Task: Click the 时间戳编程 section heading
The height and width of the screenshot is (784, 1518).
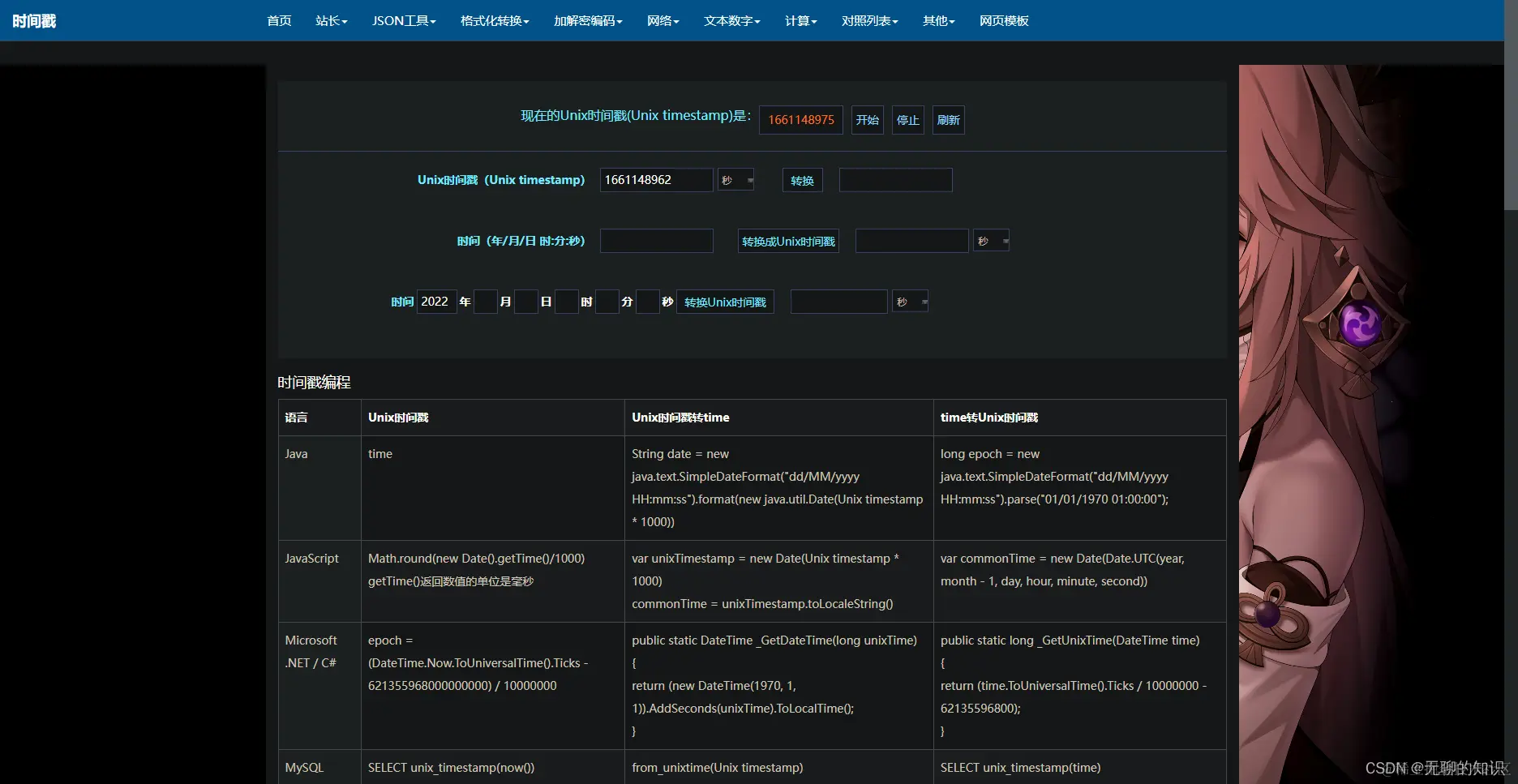Action: pyautogui.click(x=314, y=382)
